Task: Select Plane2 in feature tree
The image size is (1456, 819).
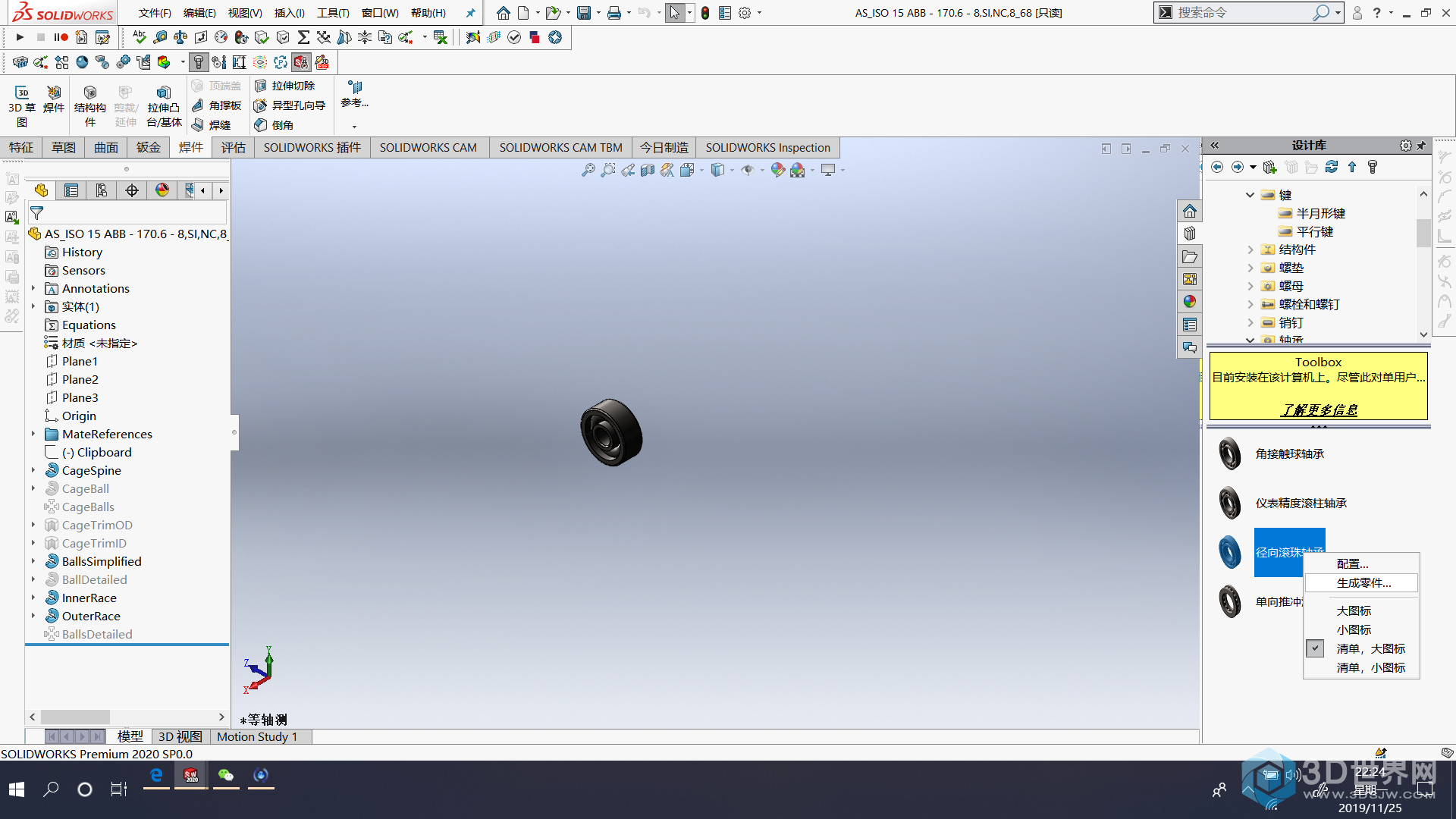Action: point(80,379)
